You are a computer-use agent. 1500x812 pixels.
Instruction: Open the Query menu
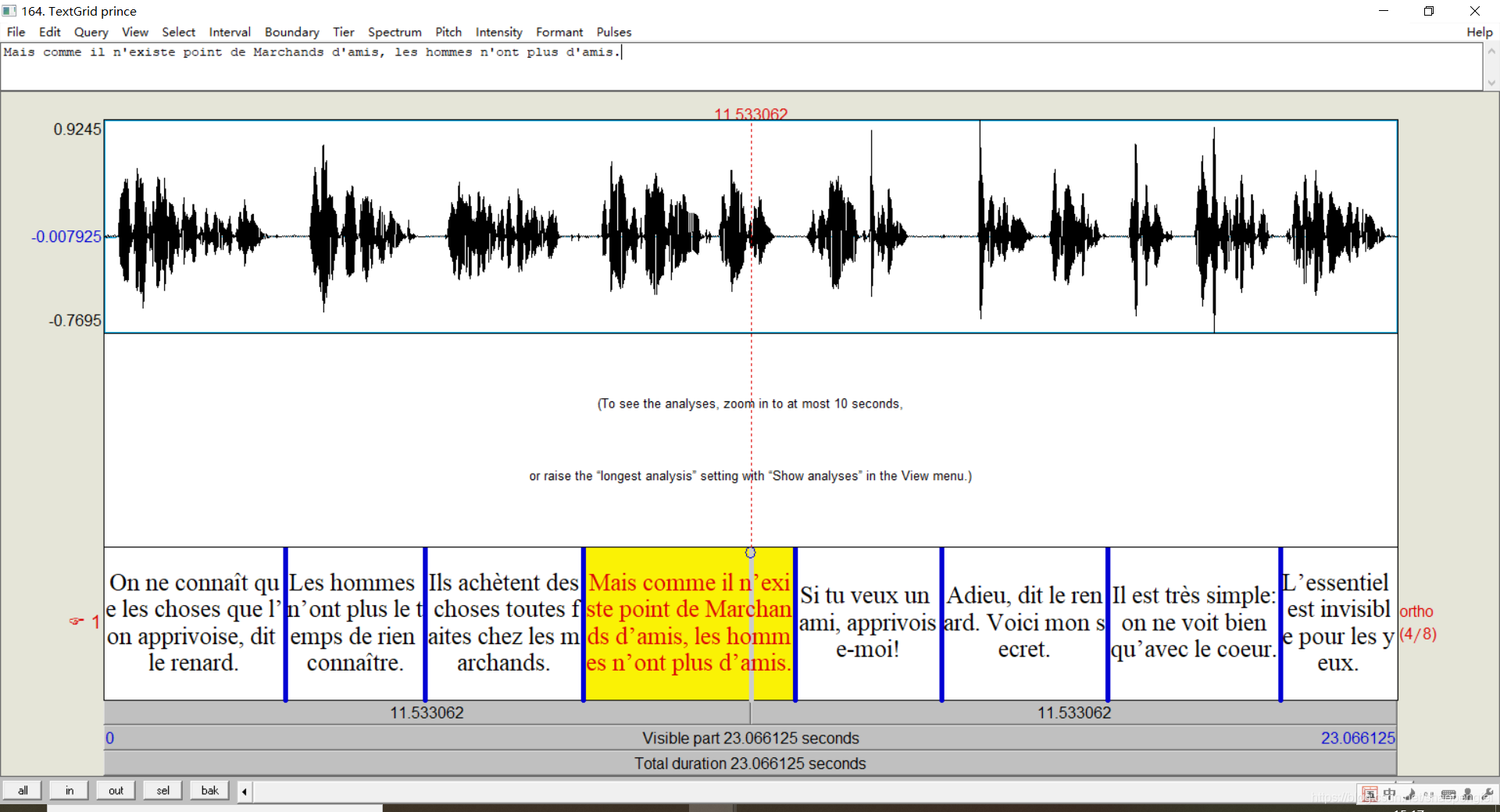[x=91, y=32]
